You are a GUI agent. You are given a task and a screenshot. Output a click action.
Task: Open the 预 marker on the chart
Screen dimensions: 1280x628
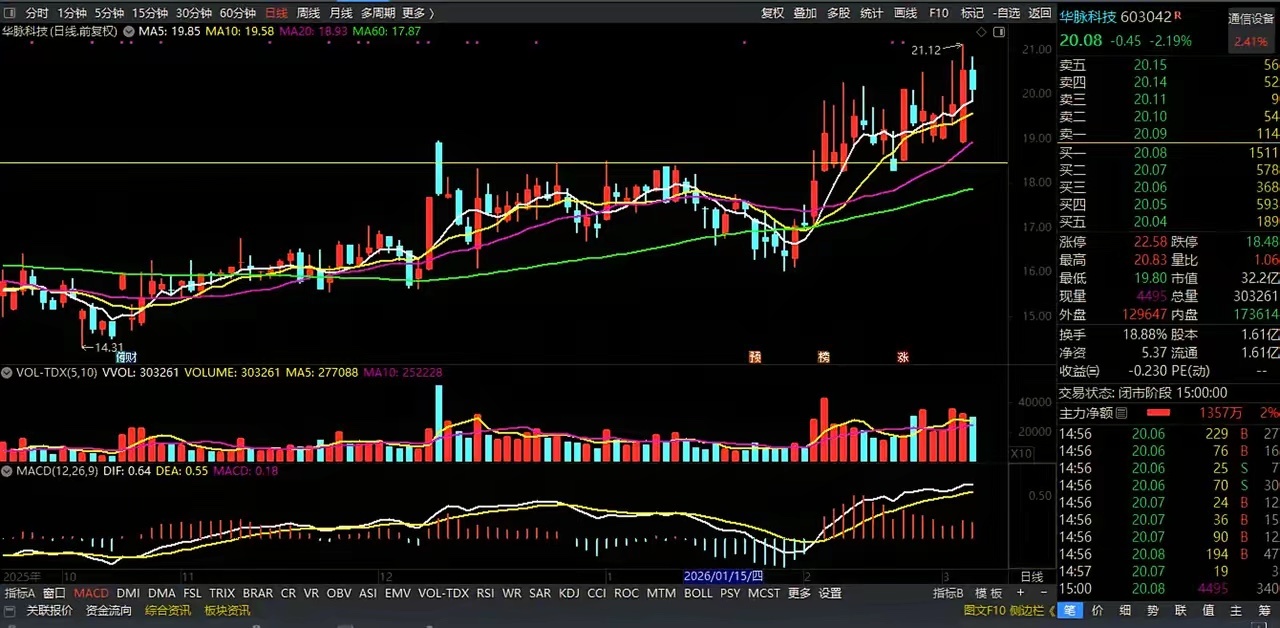(755, 356)
